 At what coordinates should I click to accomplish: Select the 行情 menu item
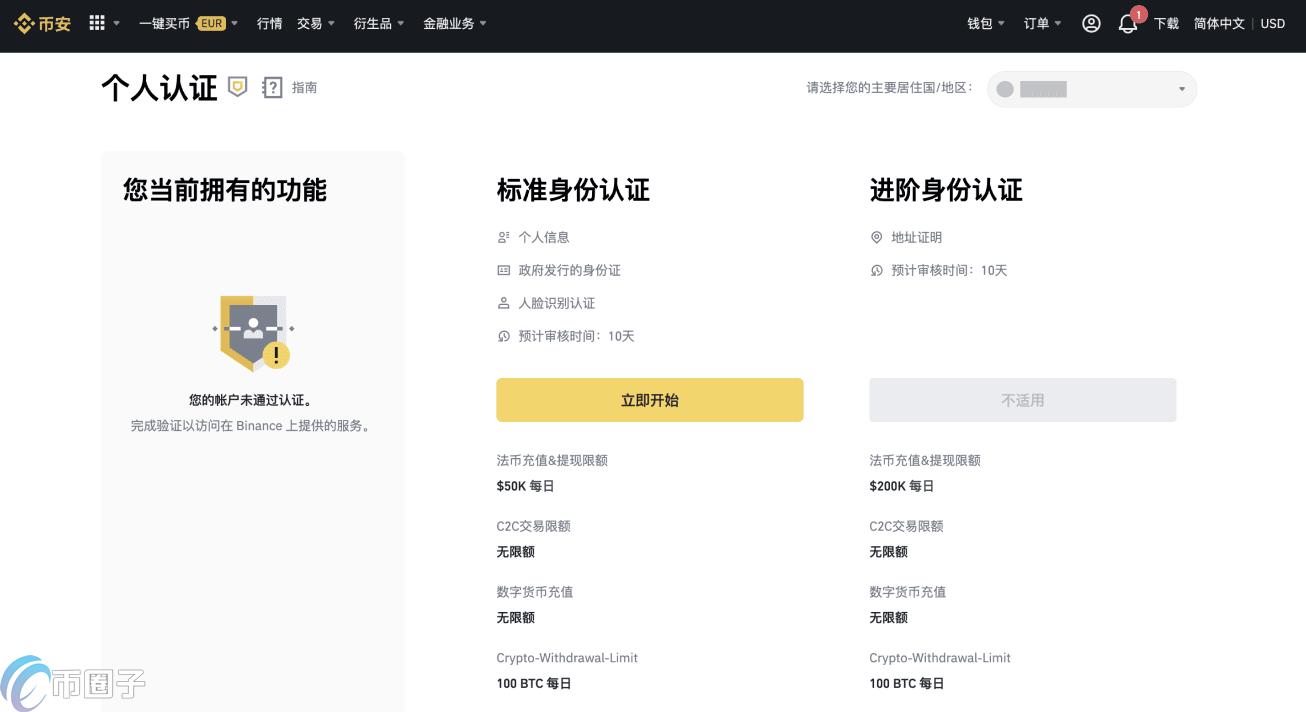(x=269, y=23)
